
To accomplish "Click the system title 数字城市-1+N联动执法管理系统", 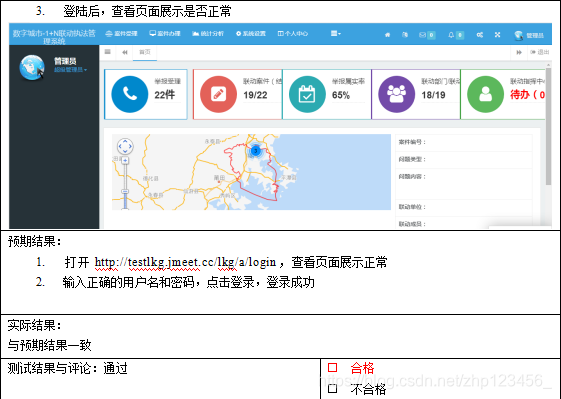I will [54, 37].
